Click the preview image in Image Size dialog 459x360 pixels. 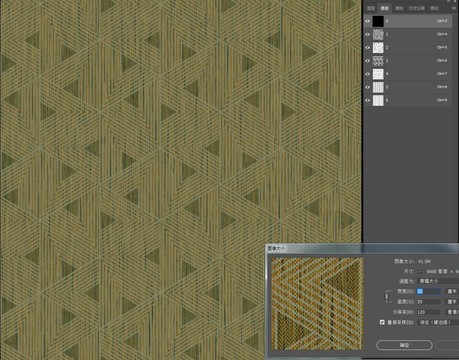tap(317, 304)
